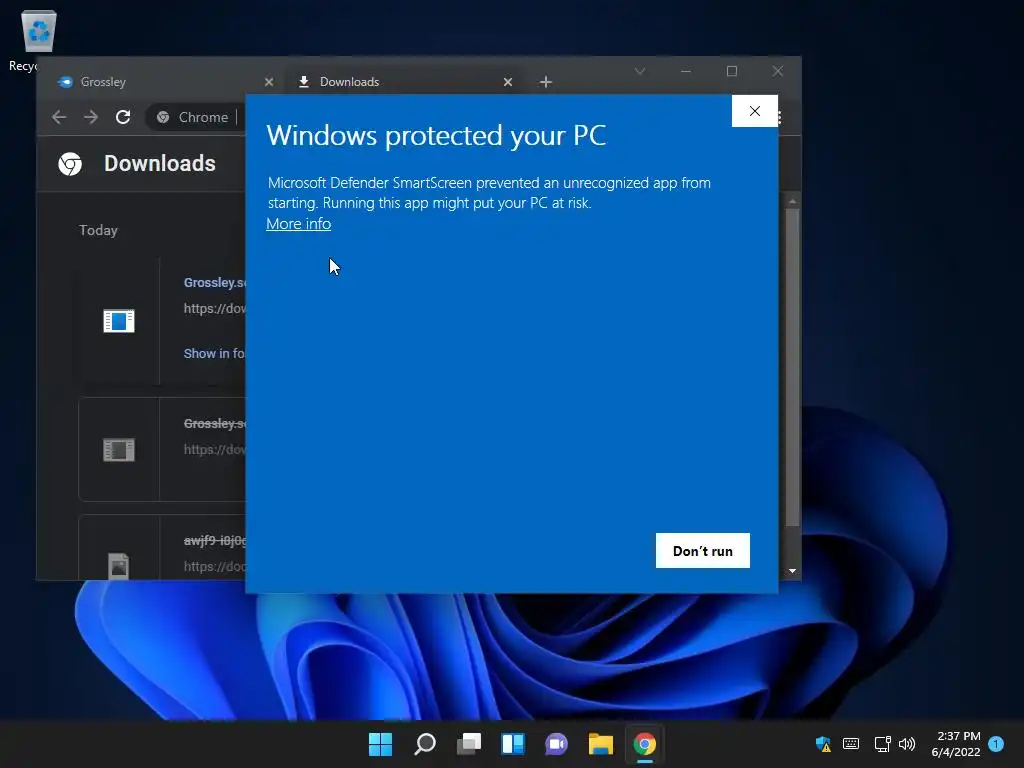Screen dimensions: 1024x768
Task: Go back in Chrome
Action: (x=59, y=117)
